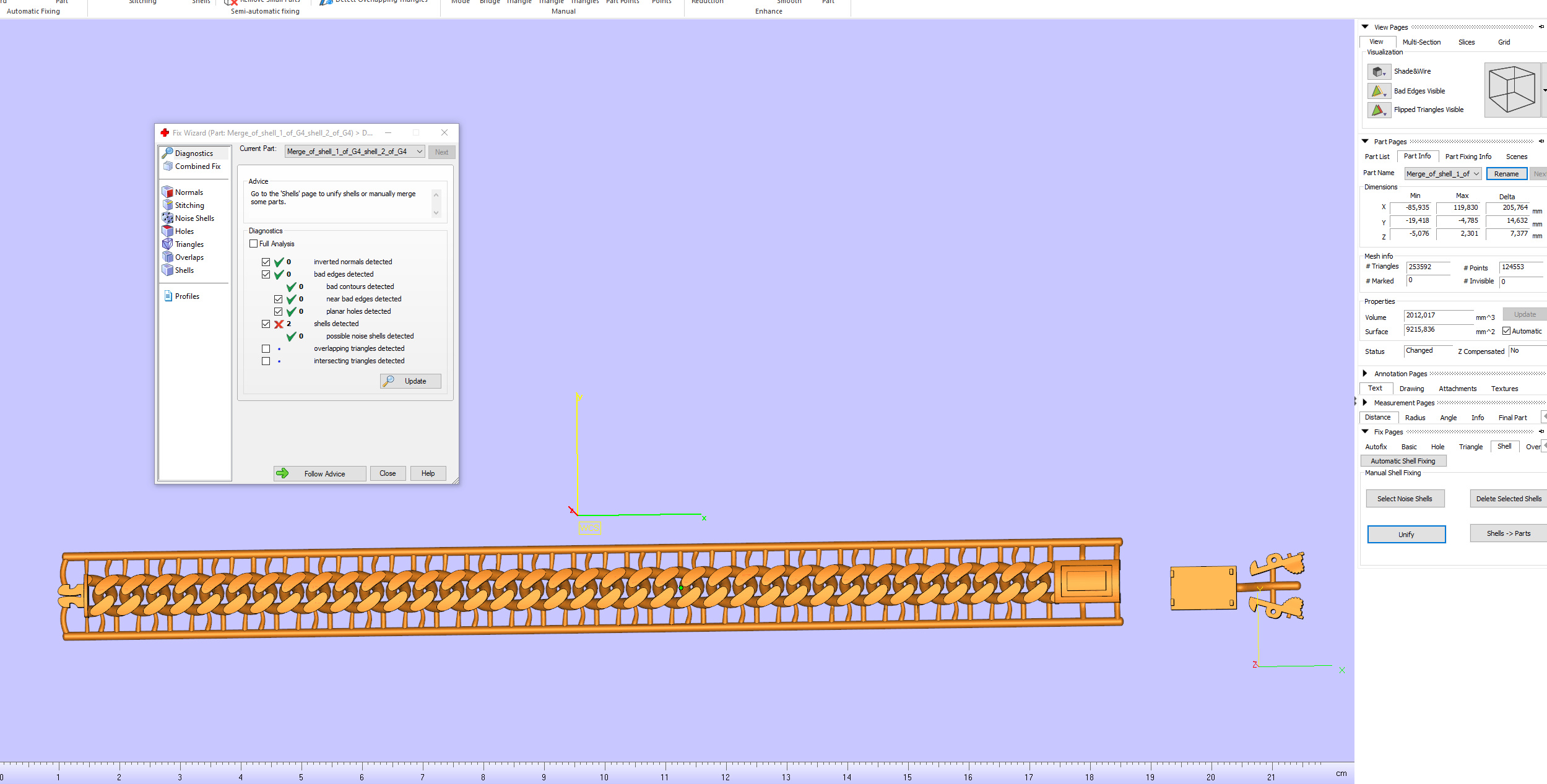Open the Multi-Section view tab
The image size is (1547, 784).
click(1421, 42)
